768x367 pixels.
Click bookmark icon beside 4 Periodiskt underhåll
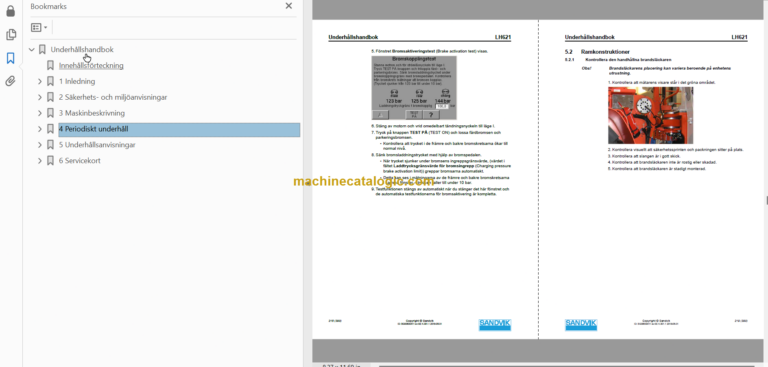tap(50, 129)
